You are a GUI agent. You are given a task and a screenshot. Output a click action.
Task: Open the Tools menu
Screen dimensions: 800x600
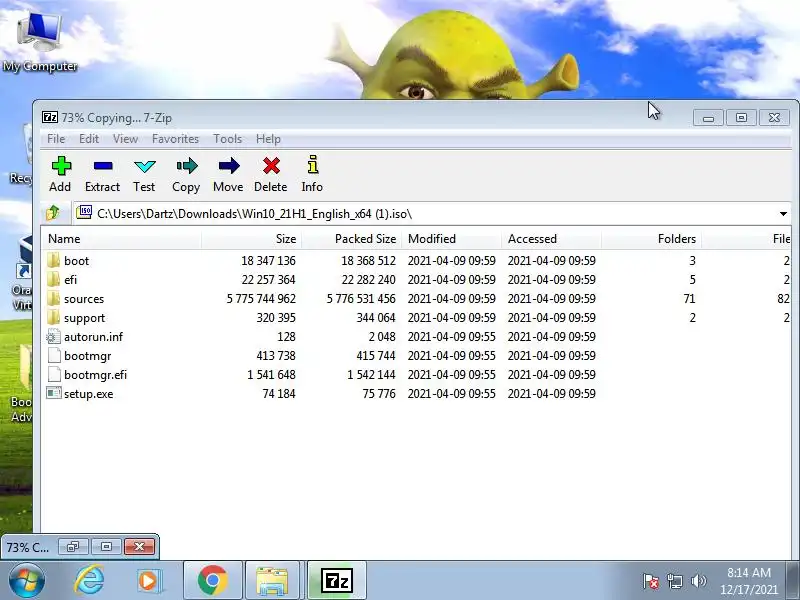(x=228, y=139)
